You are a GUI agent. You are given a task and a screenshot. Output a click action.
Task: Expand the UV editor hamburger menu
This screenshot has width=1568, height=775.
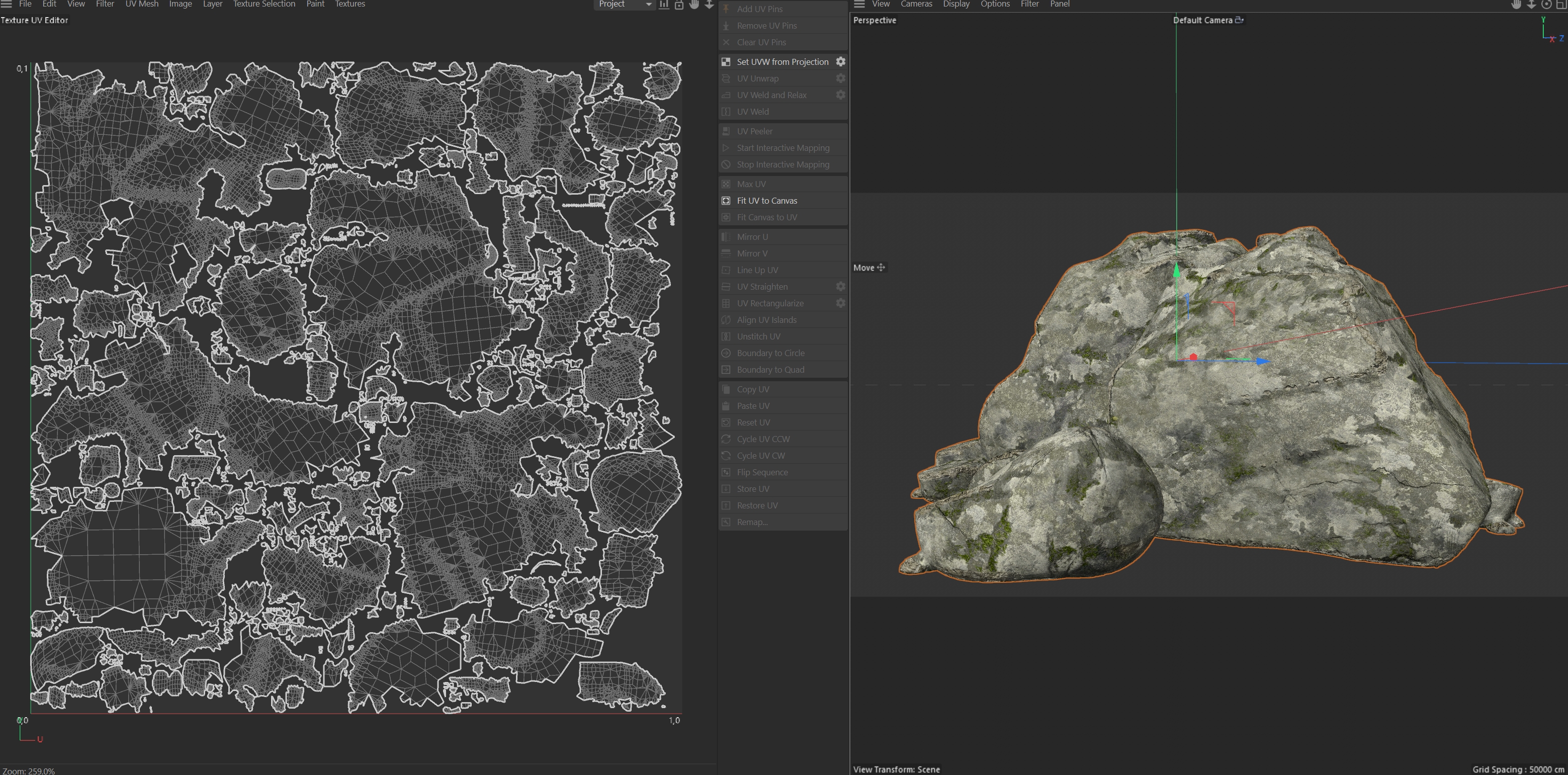[6, 4]
